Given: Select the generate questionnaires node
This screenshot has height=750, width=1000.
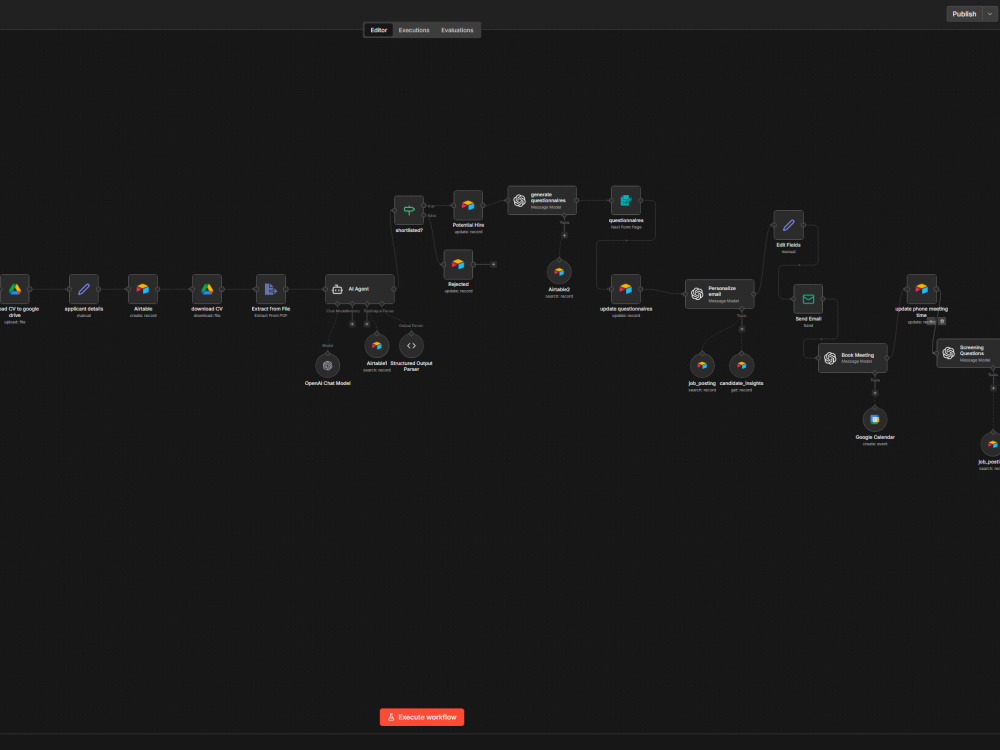Looking at the screenshot, I should (x=542, y=200).
